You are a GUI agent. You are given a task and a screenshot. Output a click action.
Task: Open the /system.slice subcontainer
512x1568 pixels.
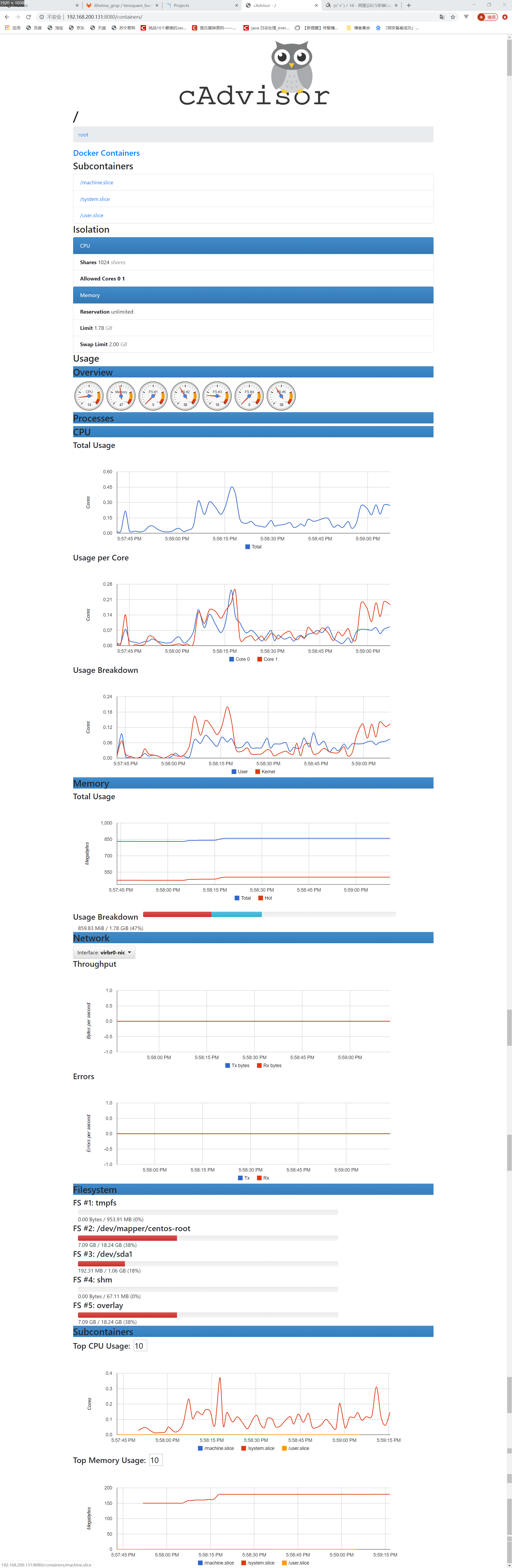95,199
